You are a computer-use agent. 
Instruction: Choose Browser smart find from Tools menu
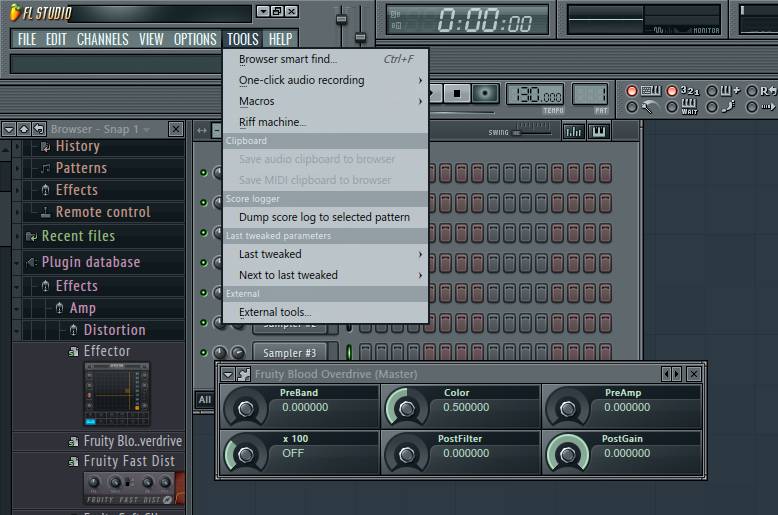325,59
